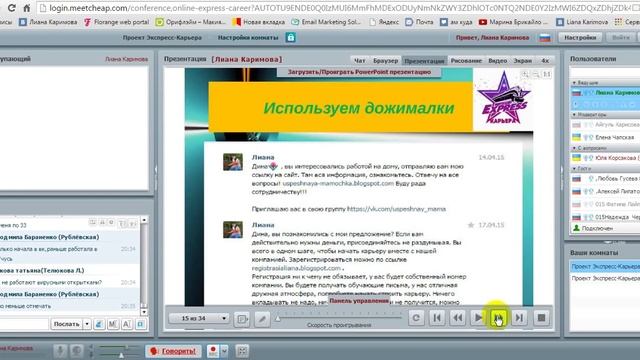Click the chat message input field
This screenshot has height=360, width=640.
click(24, 324)
